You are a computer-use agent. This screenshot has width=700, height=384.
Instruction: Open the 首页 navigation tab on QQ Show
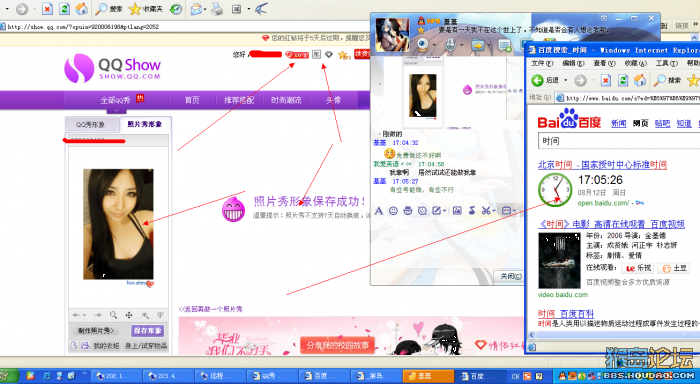(x=192, y=100)
